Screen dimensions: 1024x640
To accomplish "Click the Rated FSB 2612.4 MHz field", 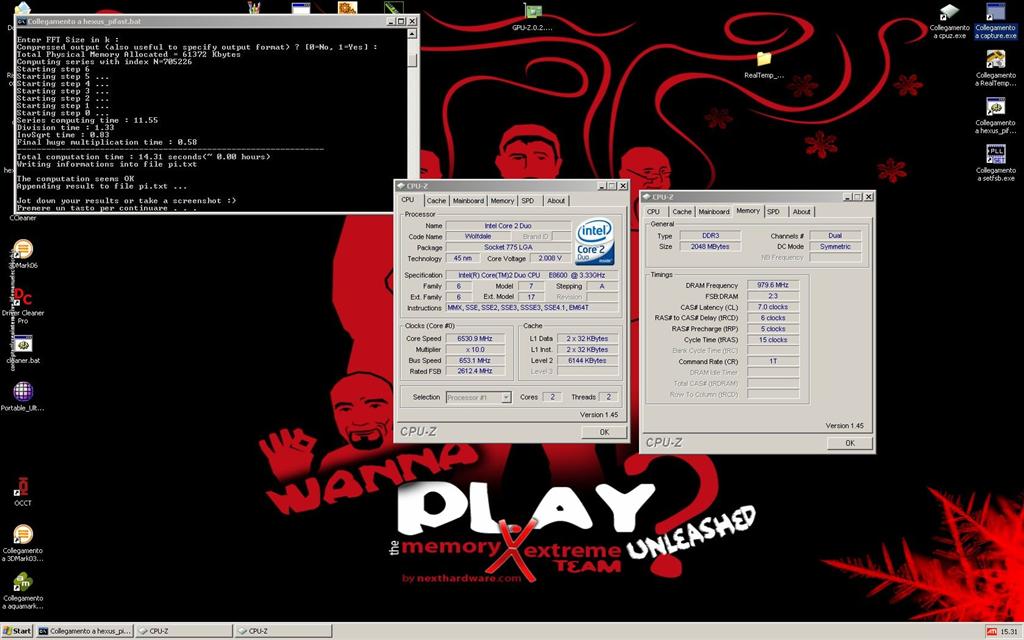I will tap(475, 371).
